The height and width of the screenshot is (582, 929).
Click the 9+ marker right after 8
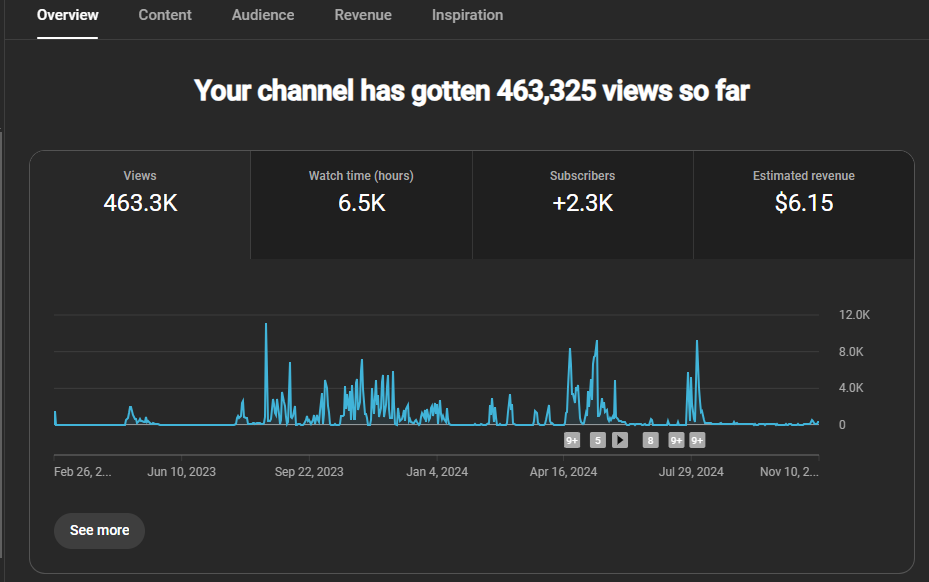676,440
